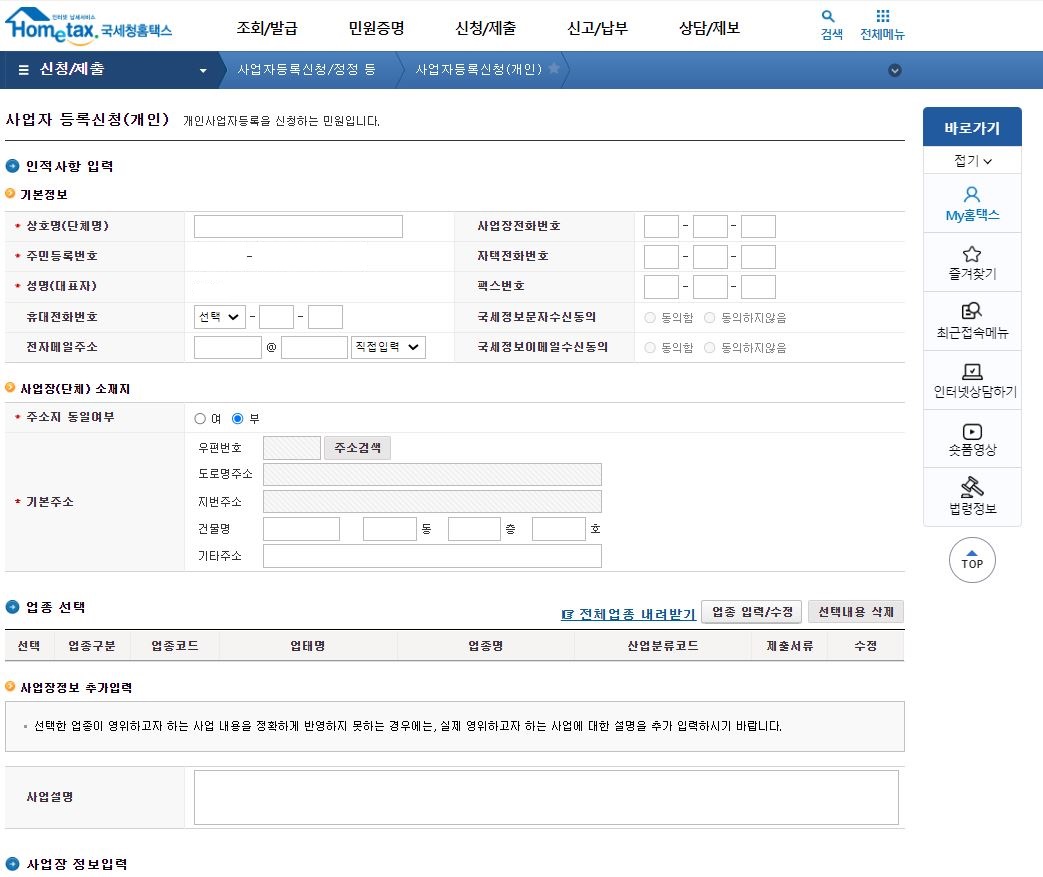The width and height of the screenshot is (1043, 877).
Task: Select 부 for 주소지 동일여부
Action: 237,419
